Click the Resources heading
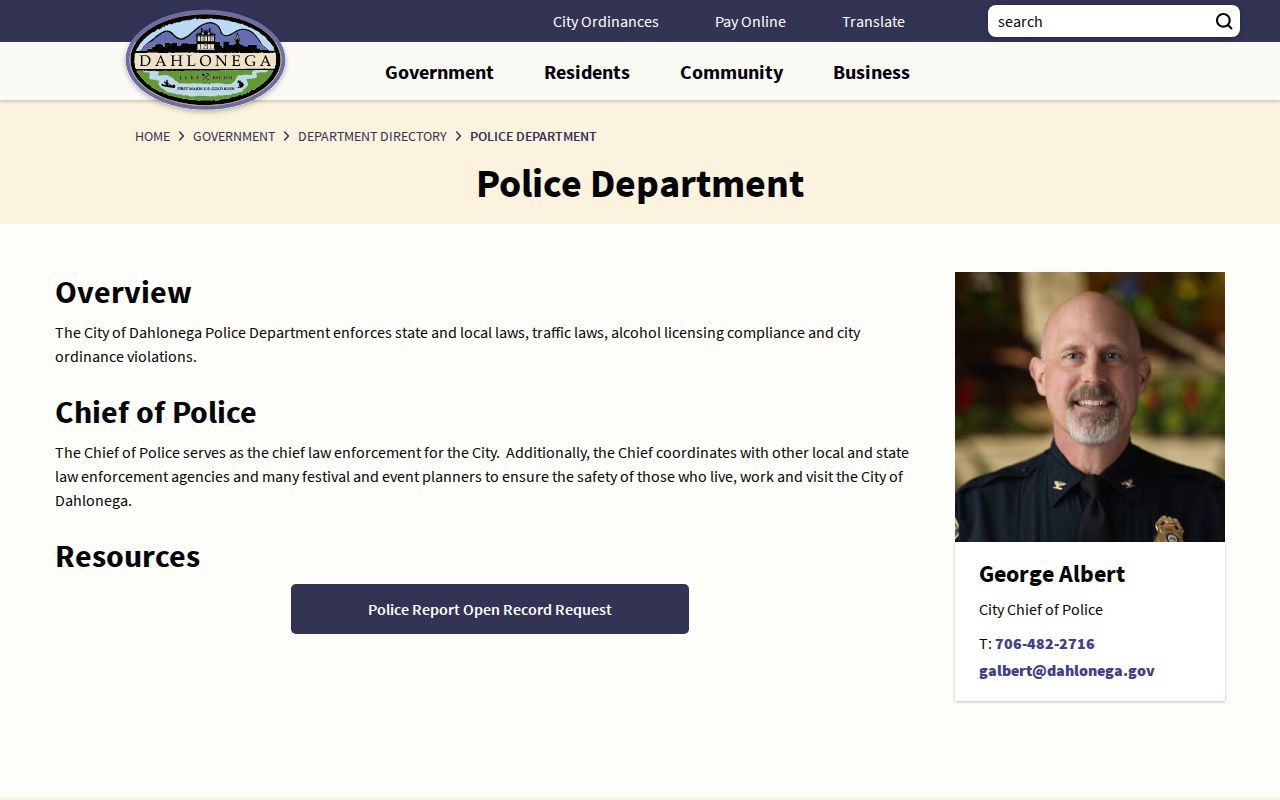1280x800 pixels. (x=128, y=556)
